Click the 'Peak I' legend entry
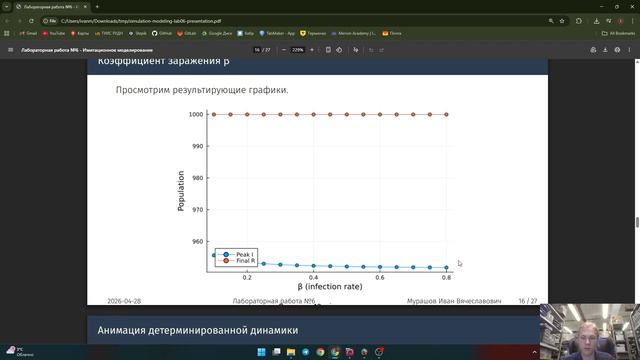 236,254
